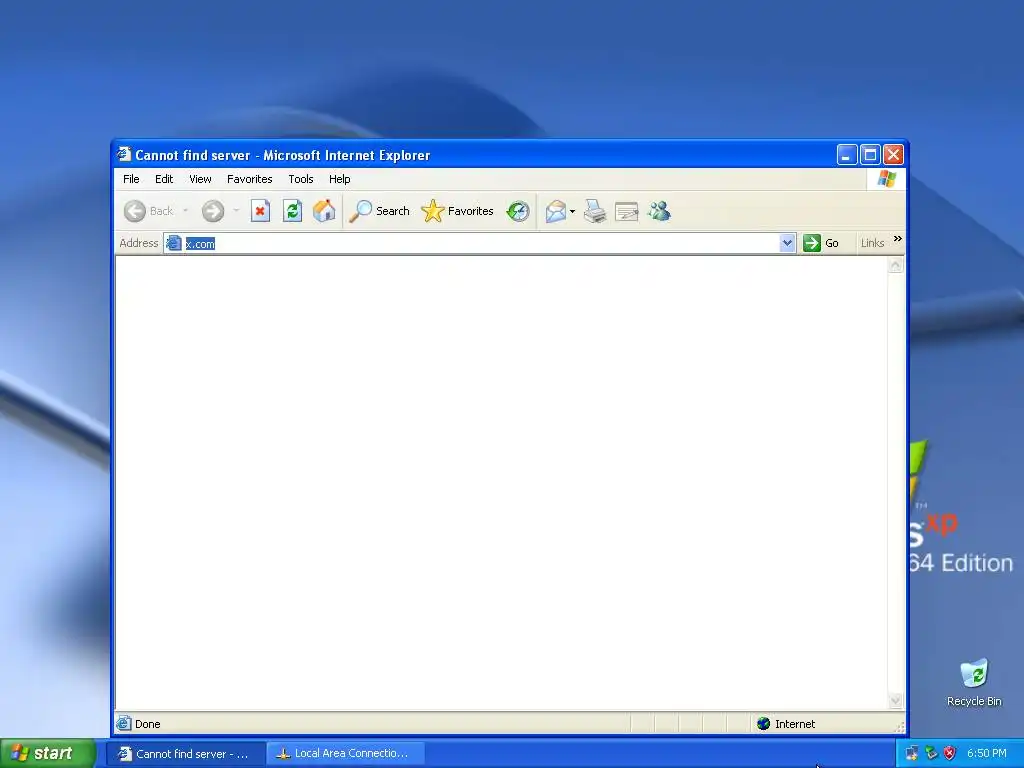Screen dimensions: 1024x768
Task: Expand Links bar double chevron
Action: 897,239
